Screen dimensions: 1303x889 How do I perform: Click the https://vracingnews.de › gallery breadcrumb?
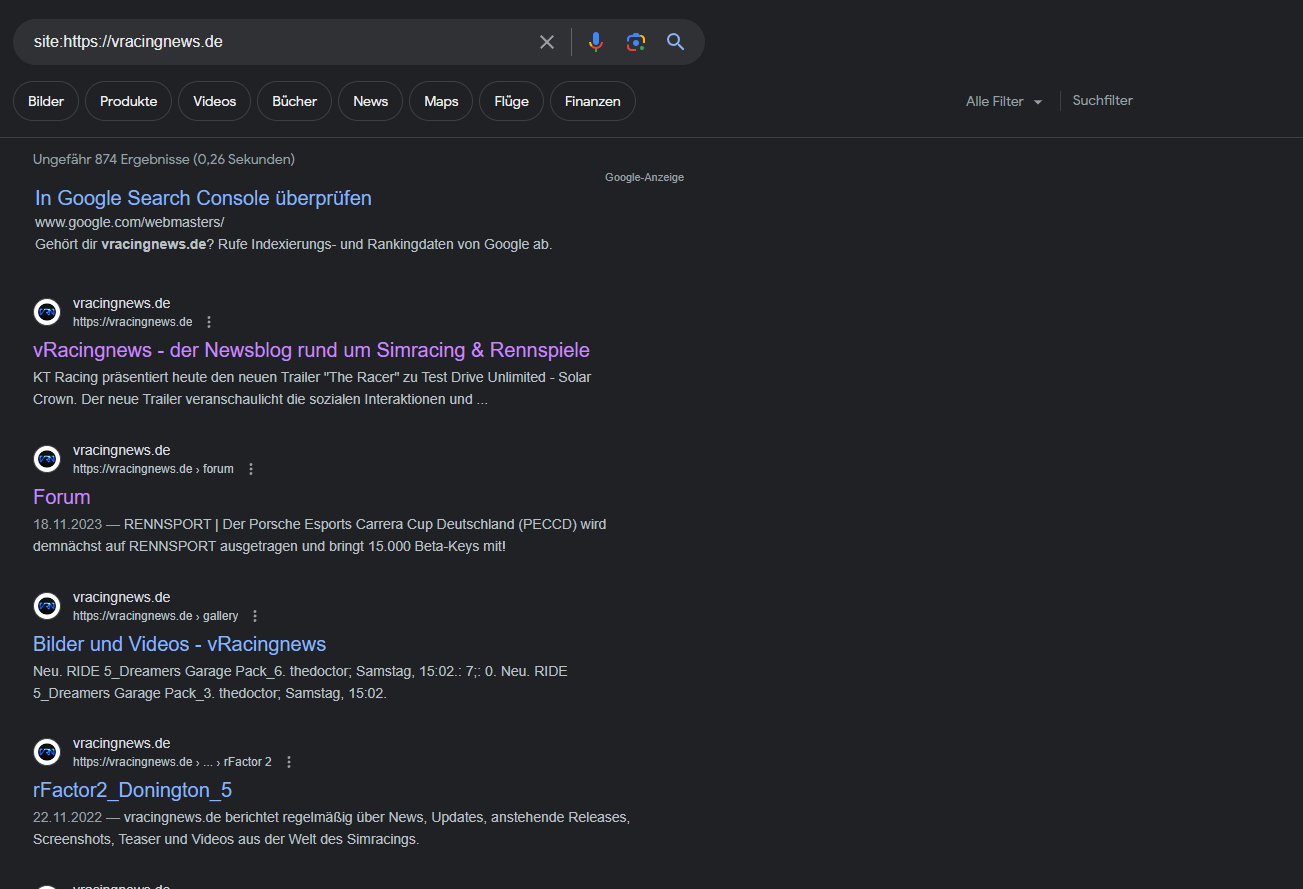tap(156, 616)
